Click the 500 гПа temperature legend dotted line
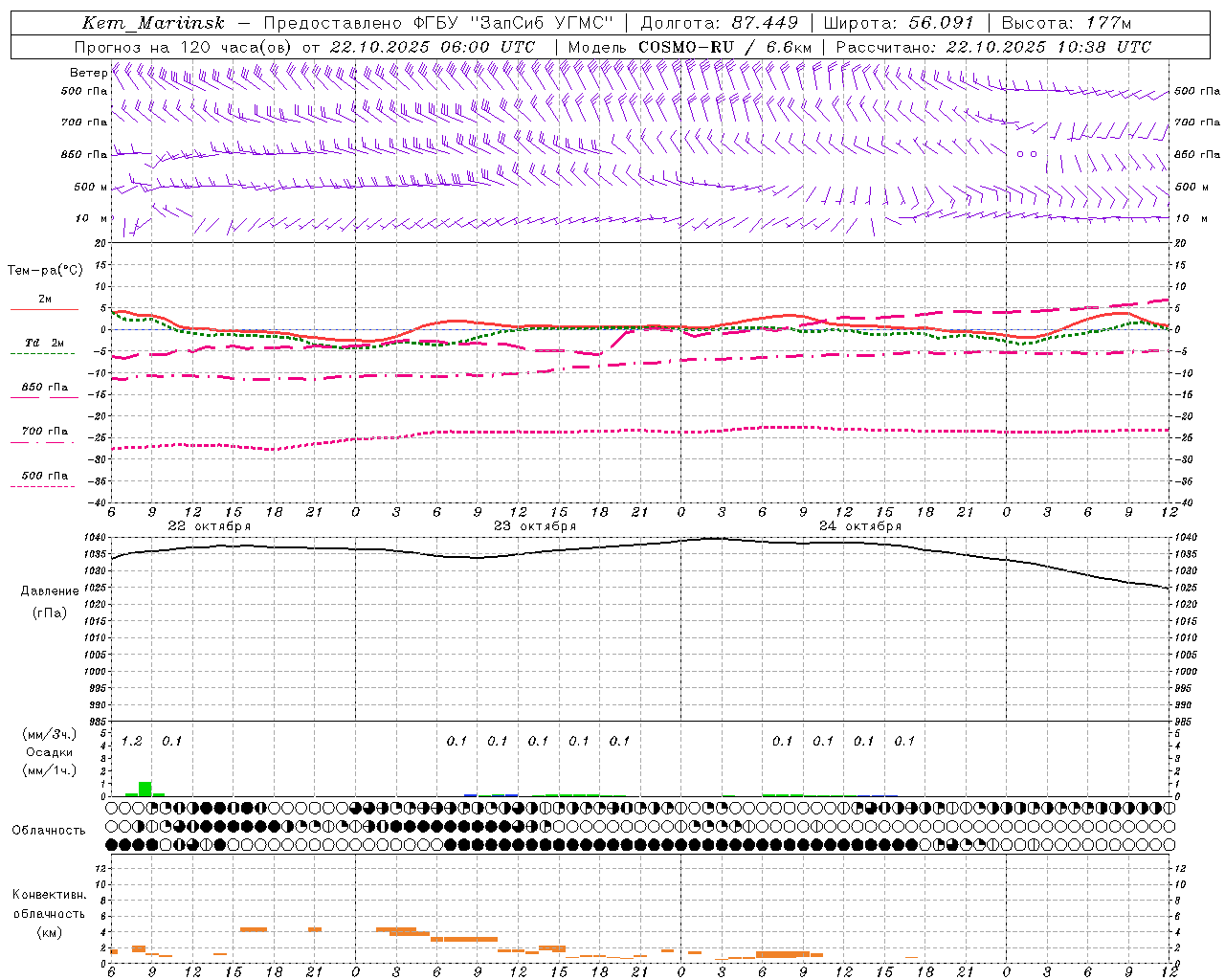The image size is (1225, 980). [42, 487]
